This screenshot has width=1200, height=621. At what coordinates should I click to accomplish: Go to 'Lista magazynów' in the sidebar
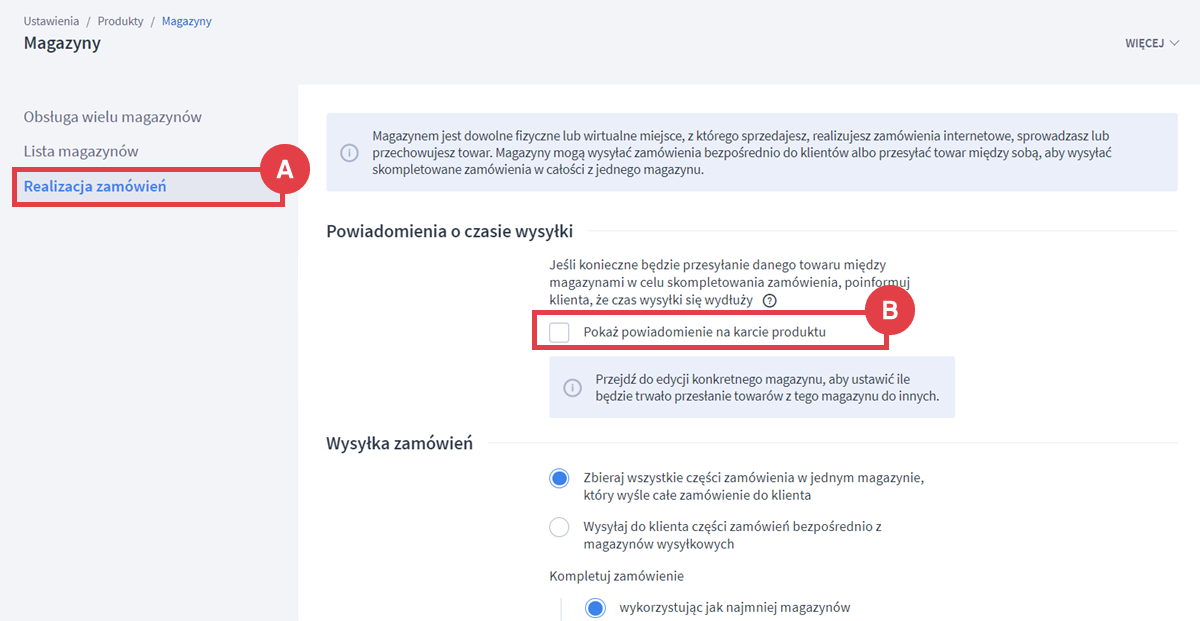[x=81, y=151]
